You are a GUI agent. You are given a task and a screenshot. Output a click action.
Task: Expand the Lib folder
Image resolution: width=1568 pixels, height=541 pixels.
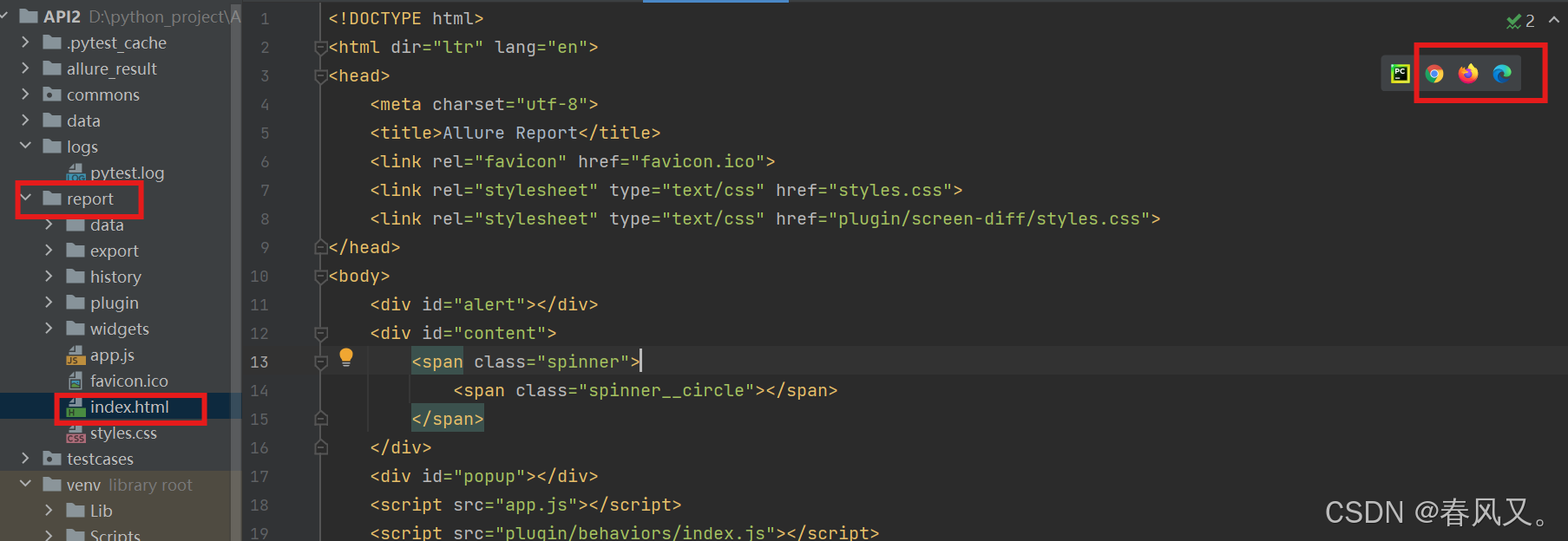click(x=49, y=510)
